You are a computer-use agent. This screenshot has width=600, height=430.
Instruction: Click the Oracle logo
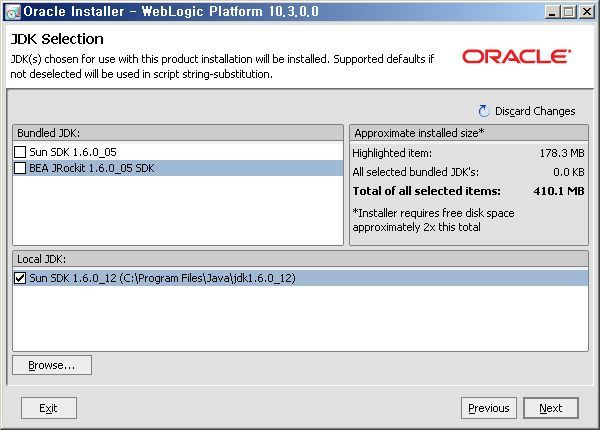pos(517,57)
